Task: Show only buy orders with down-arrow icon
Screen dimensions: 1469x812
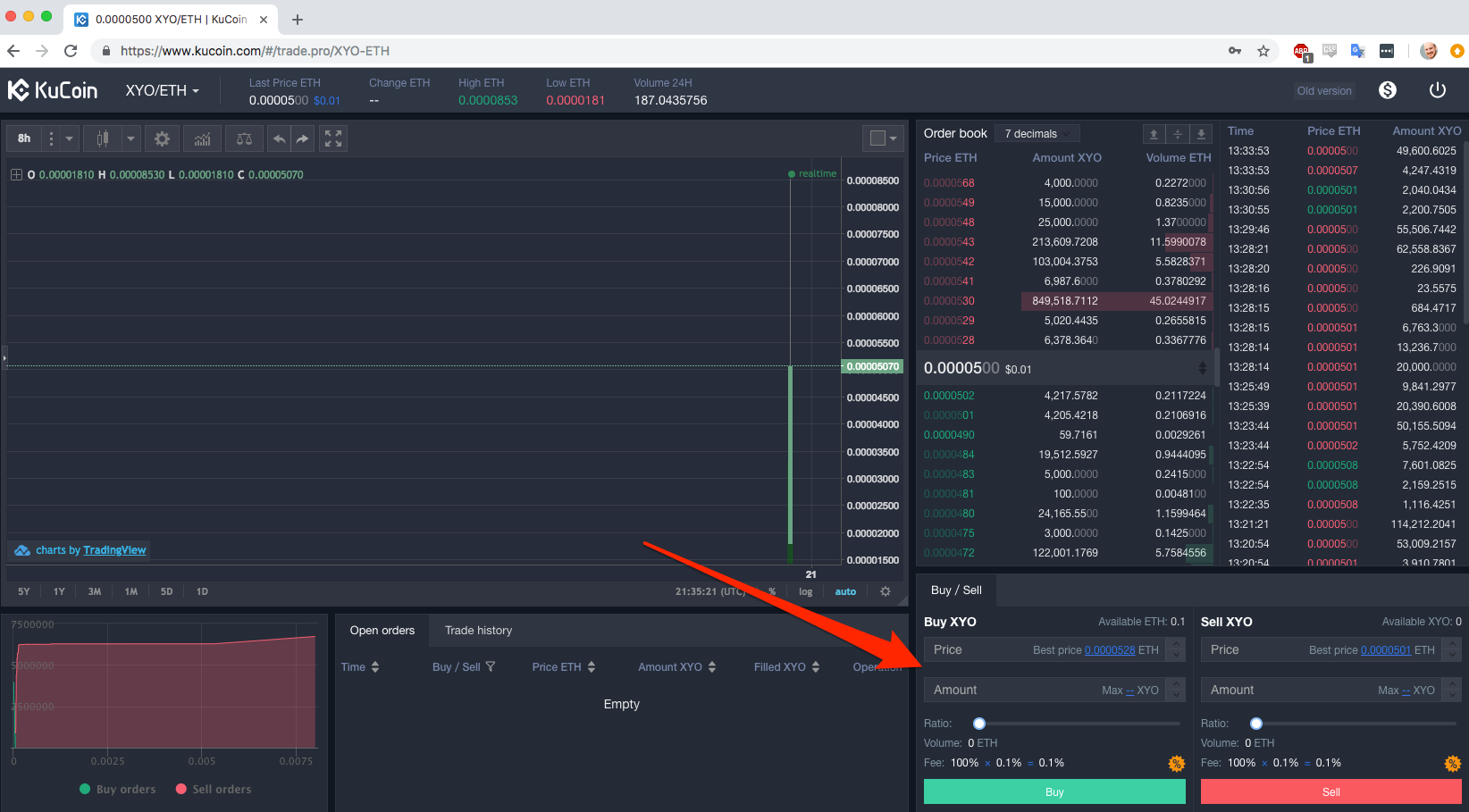Action: click(x=1200, y=133)
